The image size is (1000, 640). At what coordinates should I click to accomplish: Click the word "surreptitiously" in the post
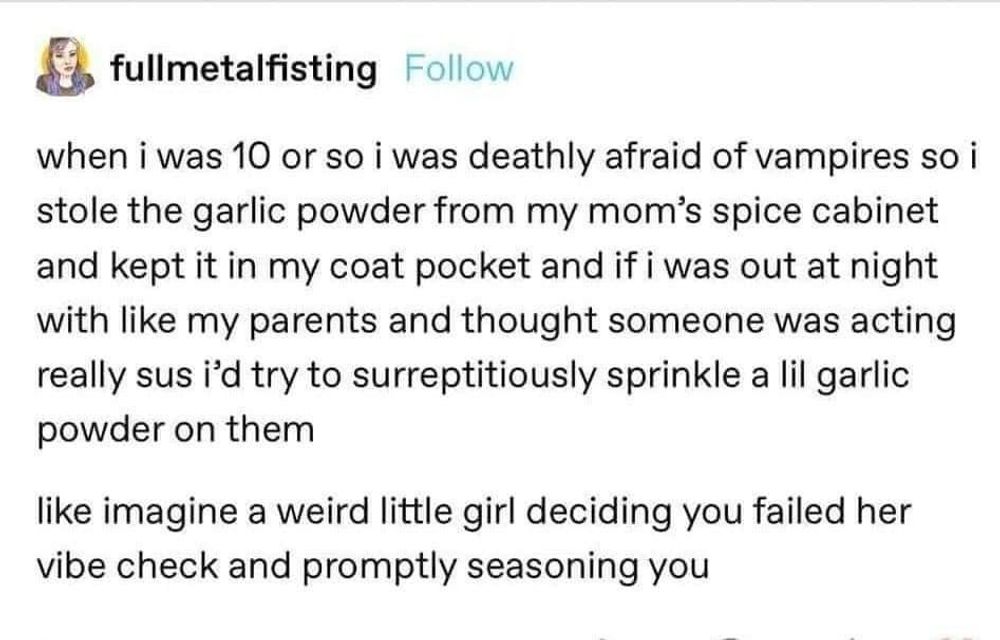pos(470,376)
